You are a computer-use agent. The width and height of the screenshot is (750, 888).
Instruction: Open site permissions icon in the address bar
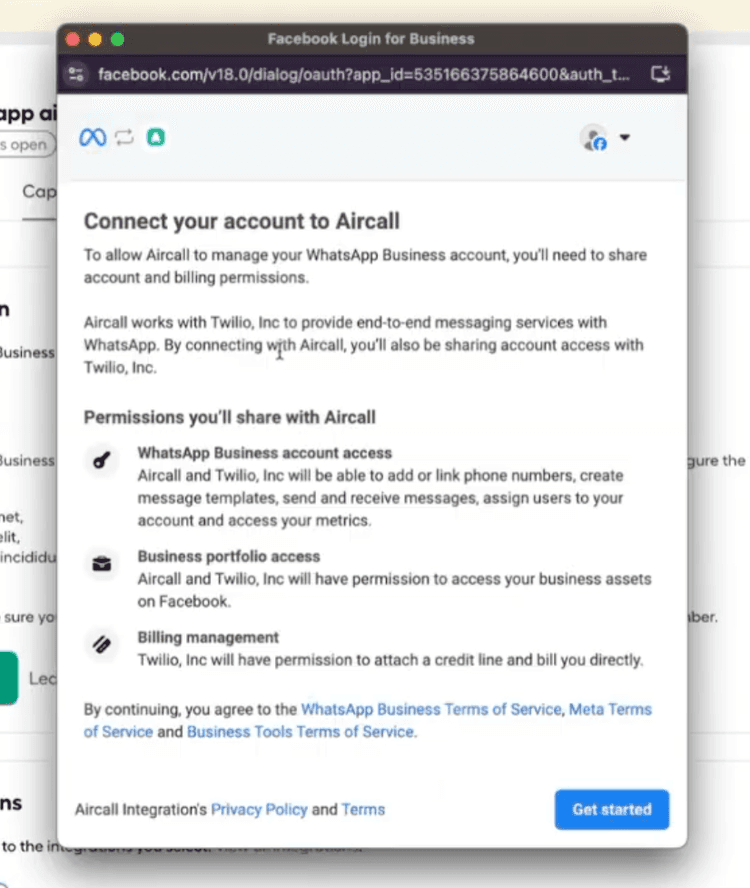(76, 73)
